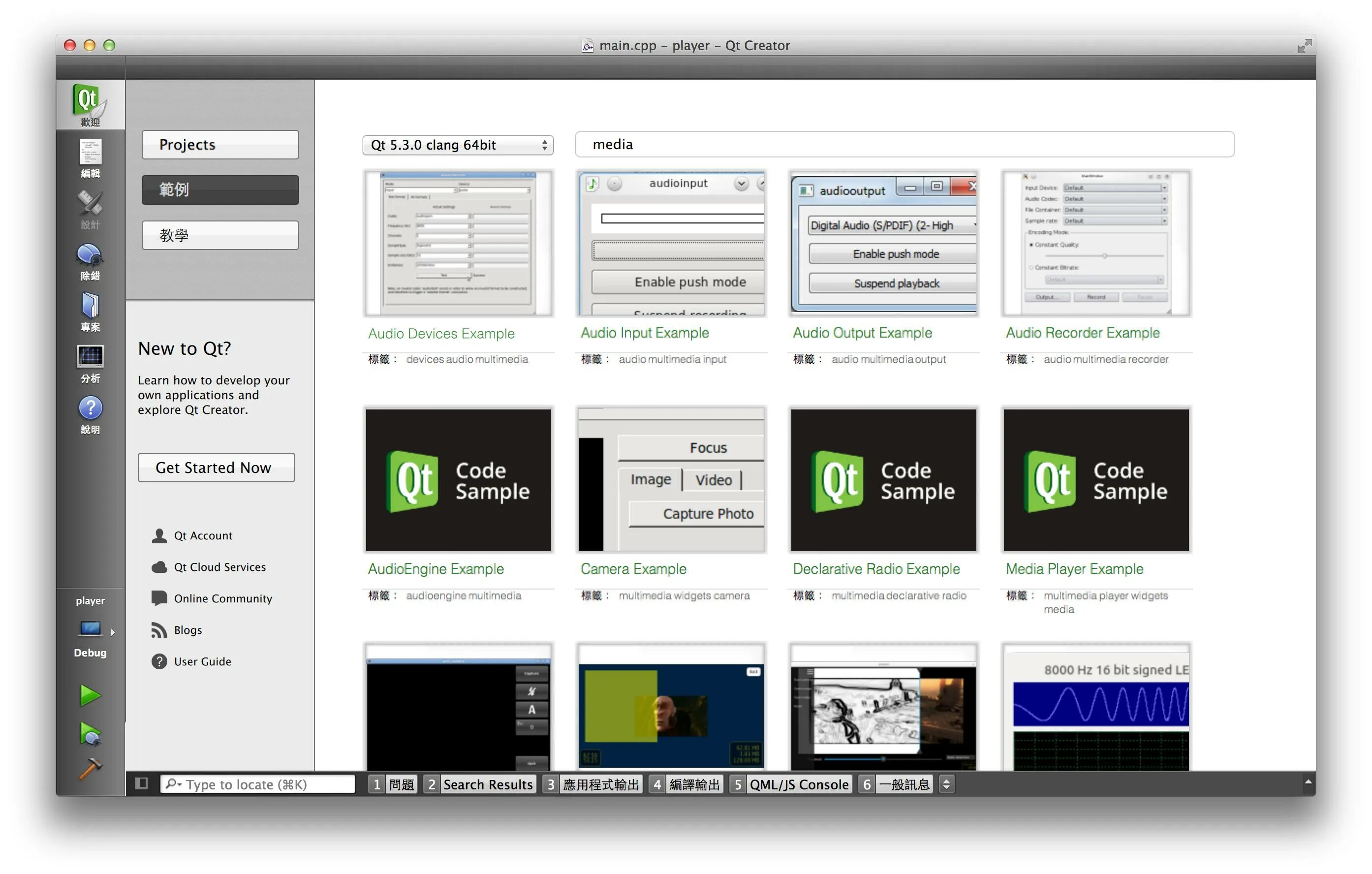Click the Audio Devices Example title
This screenshot has width=1372, height=874.
[441, 333]
